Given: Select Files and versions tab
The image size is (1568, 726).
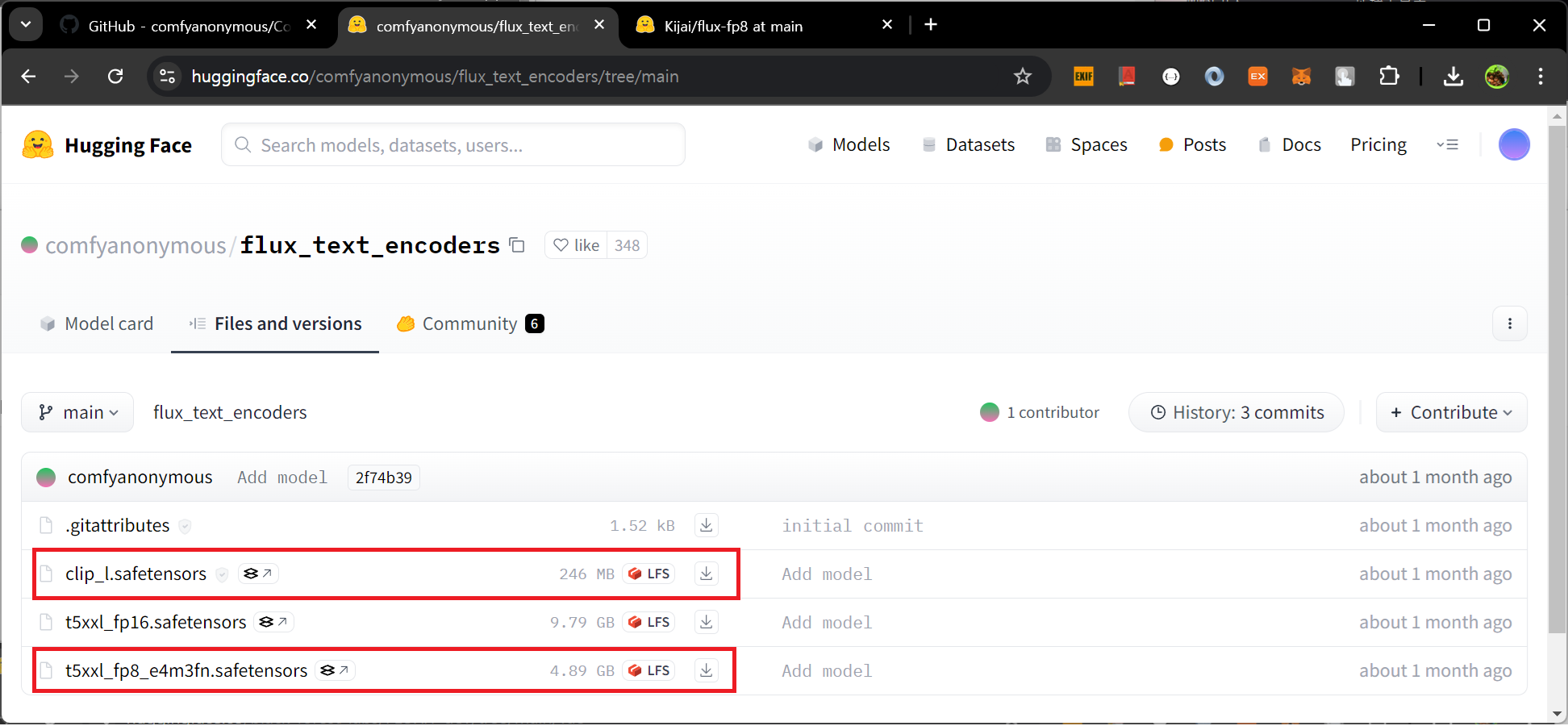Looking at the screenshot, I should tap(275, 324).
